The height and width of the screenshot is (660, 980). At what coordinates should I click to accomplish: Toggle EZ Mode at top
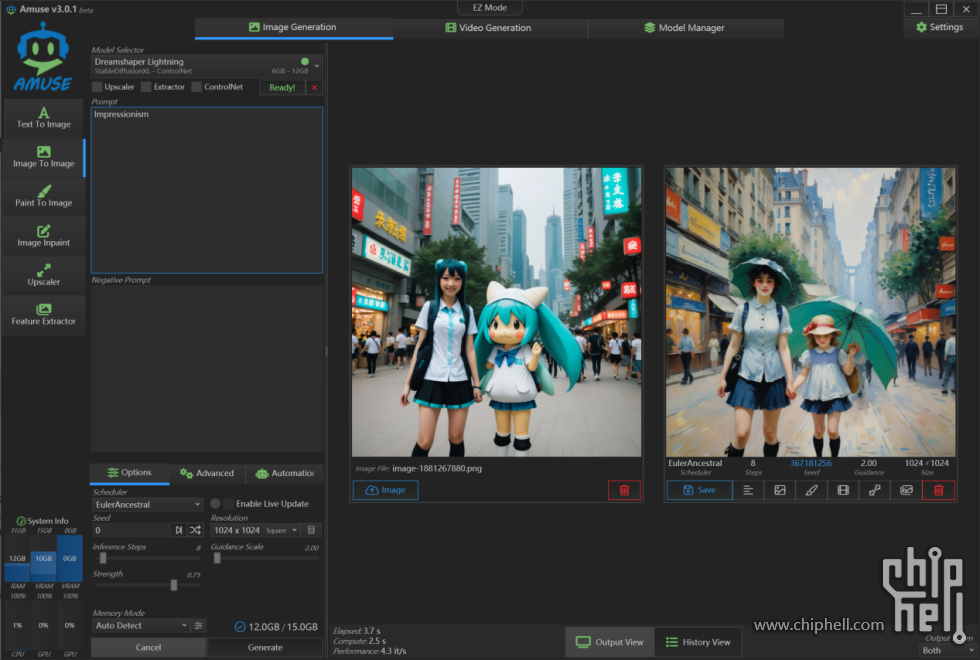pos(490,8)
